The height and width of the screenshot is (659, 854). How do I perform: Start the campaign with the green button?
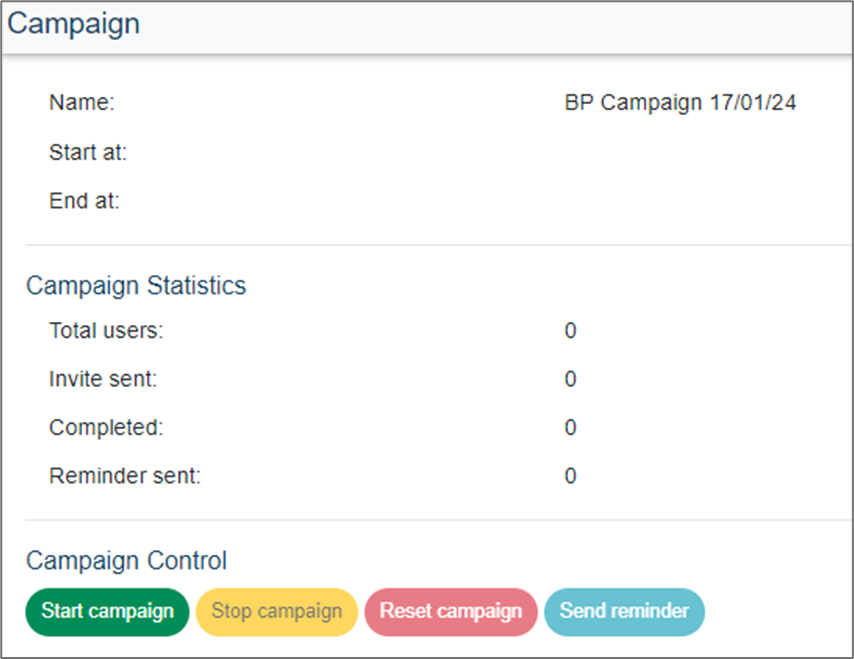coord(107,611)
